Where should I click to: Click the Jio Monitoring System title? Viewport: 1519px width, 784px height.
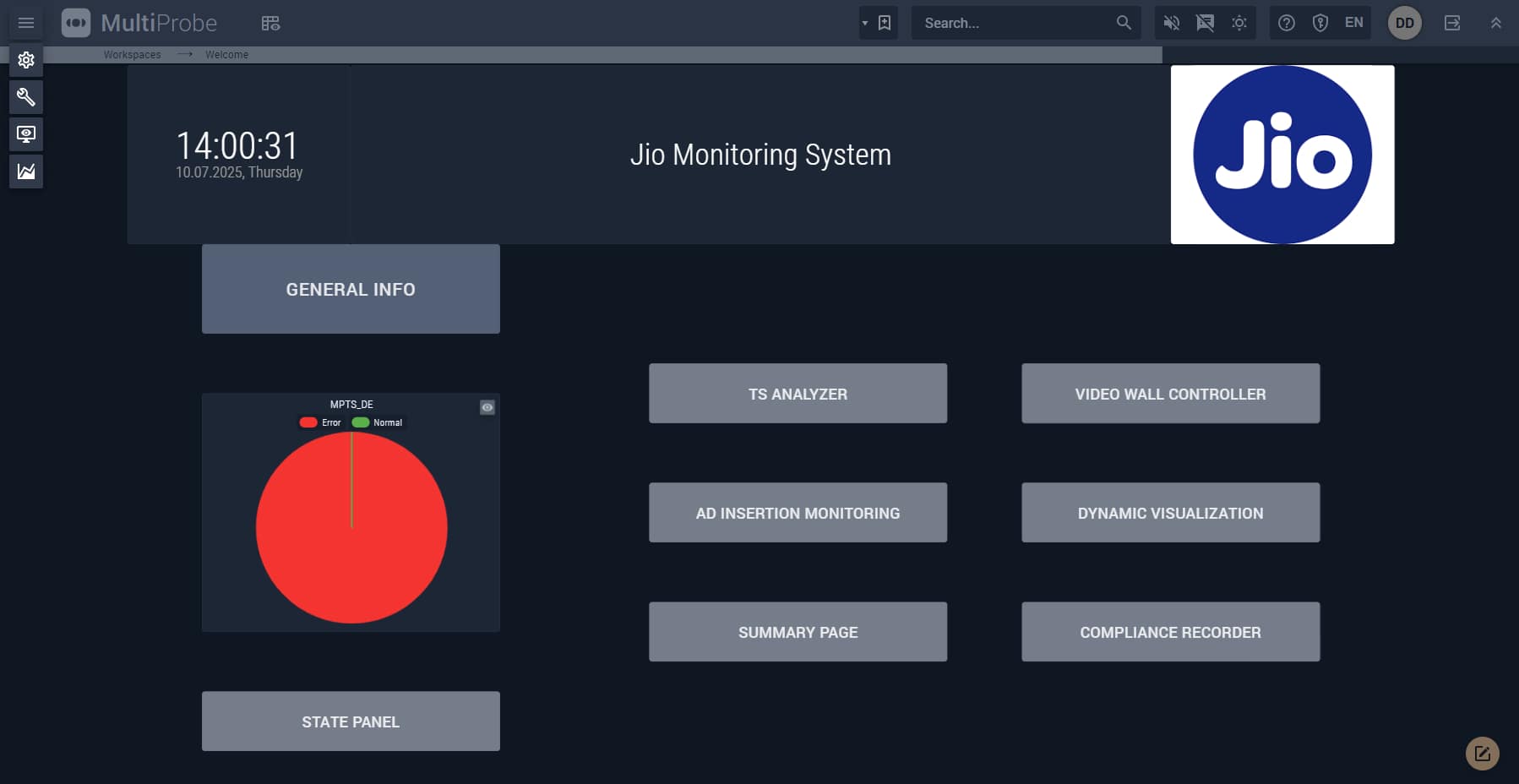(x=760, y=155)
